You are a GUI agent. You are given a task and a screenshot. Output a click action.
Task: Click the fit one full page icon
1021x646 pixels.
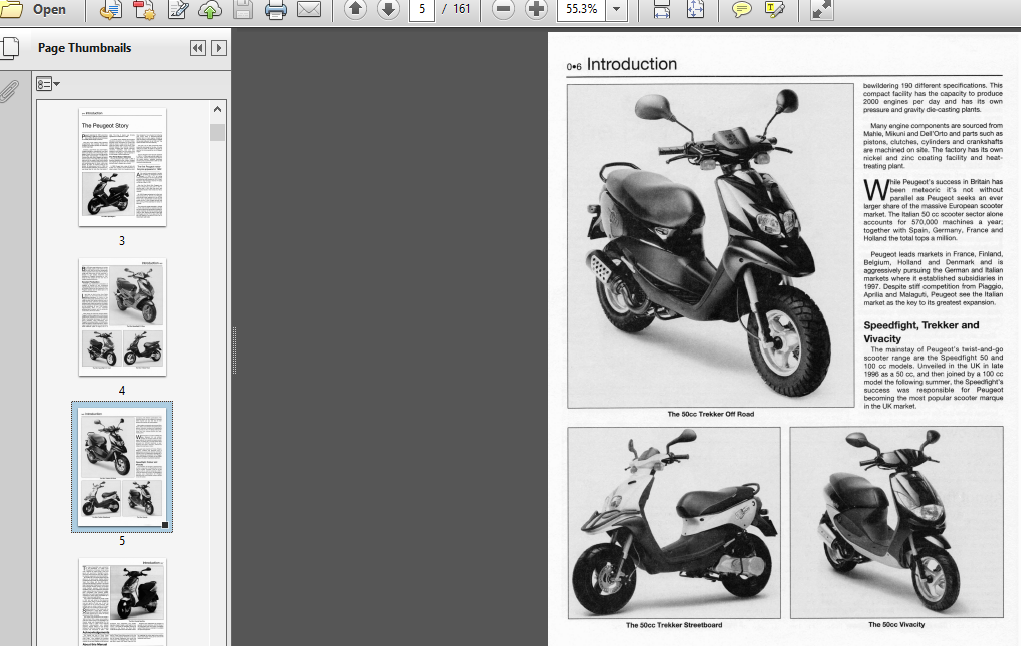(x=695, y=9)
